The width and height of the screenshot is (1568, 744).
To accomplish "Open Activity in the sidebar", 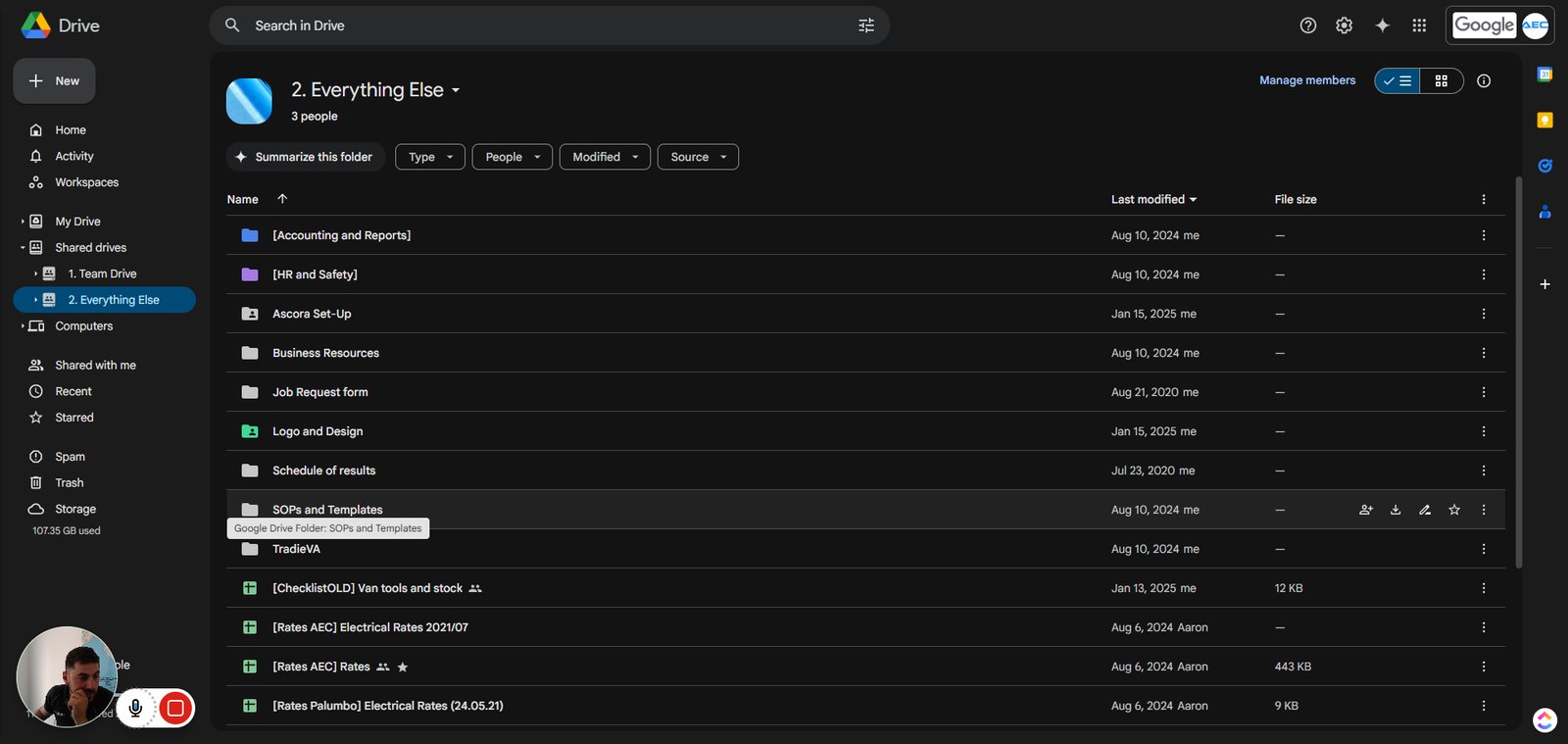I will point(73,156).
